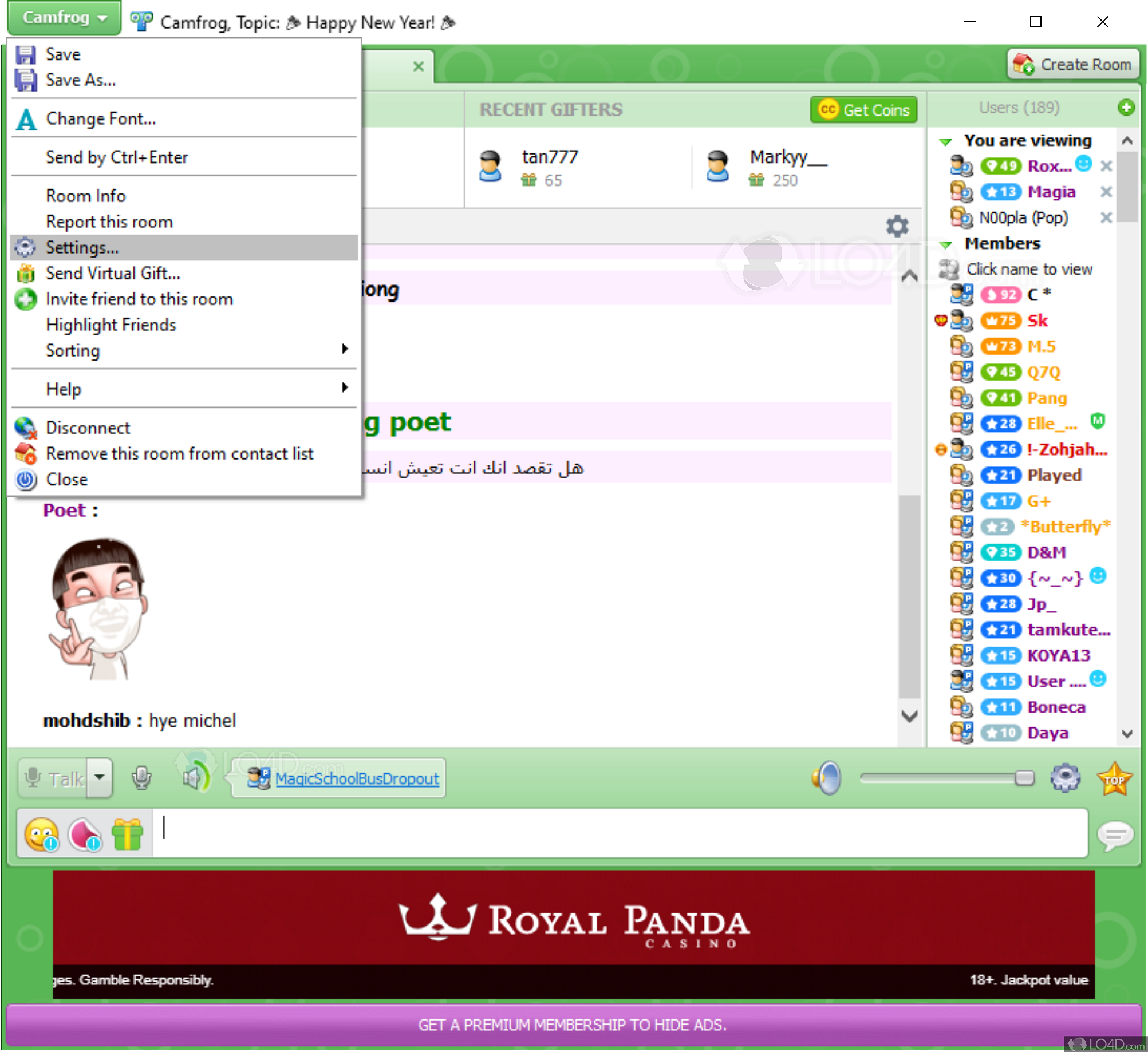
Task: Stop viewing Rox's cam with the X
Action: (x=1107, y=165)
